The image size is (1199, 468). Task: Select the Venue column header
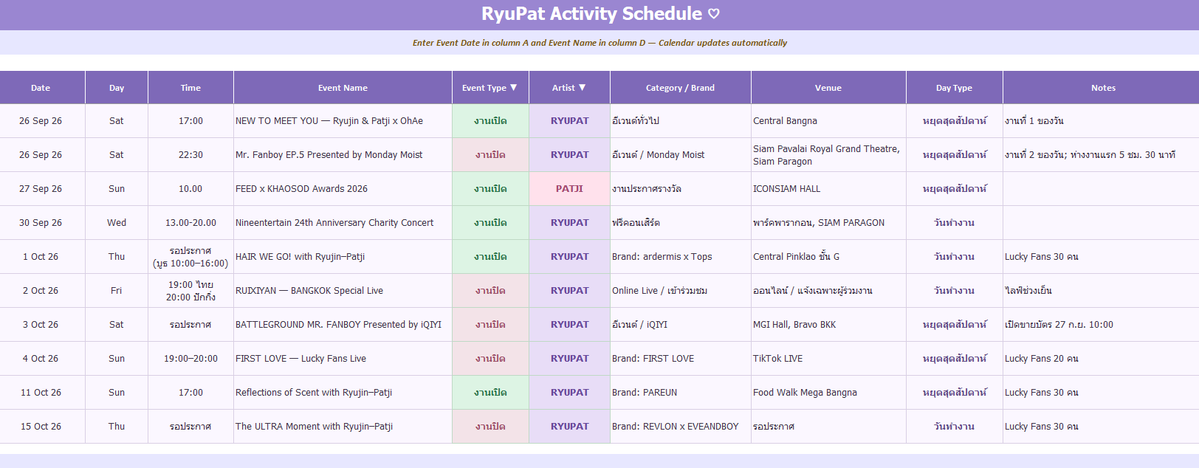[x=829, y=88]
